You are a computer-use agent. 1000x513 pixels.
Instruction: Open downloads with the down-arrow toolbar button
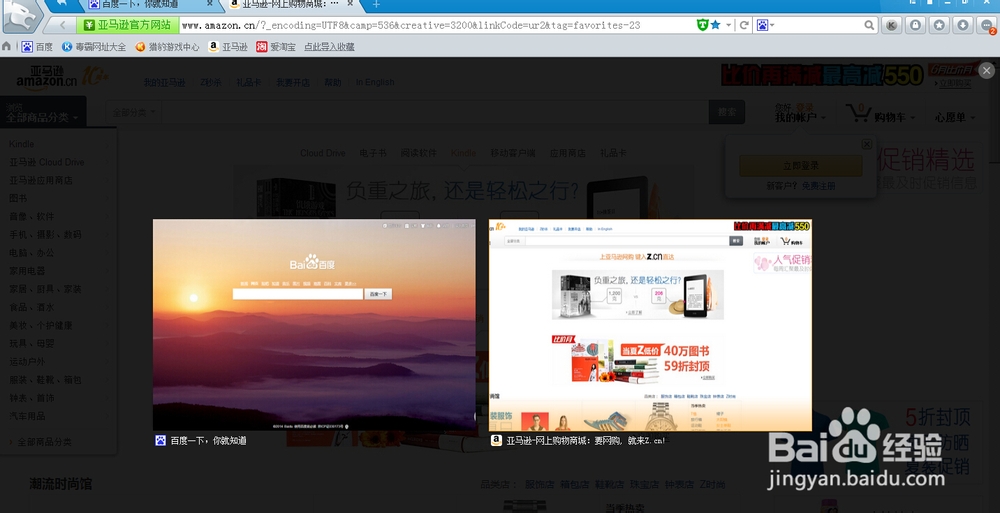pyautogui.click(x=962, y=26)
